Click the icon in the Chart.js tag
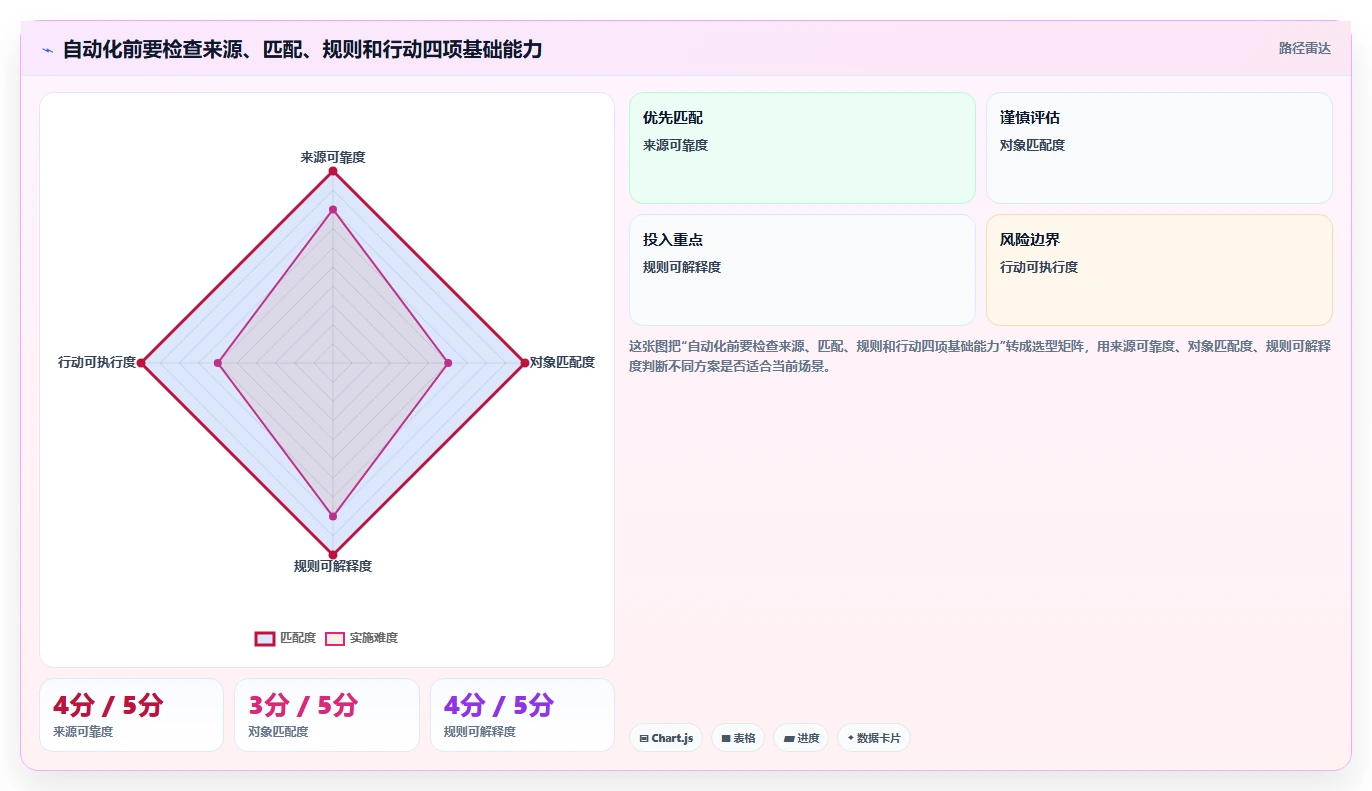Viewport: 1372px width, 791px height. (x=644, y=738)
